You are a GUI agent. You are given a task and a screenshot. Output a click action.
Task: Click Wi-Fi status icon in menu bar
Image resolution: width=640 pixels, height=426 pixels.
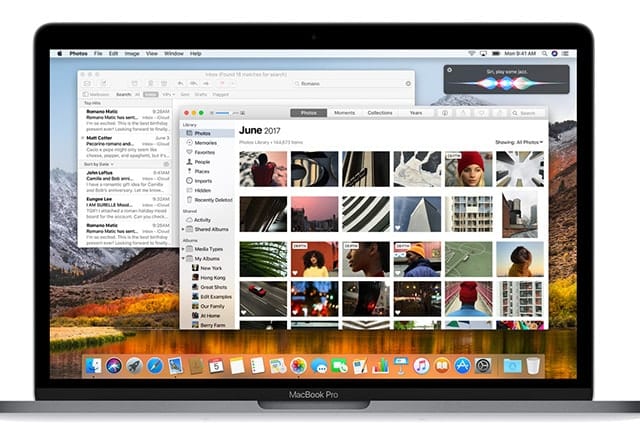click(x=472, y=53)
